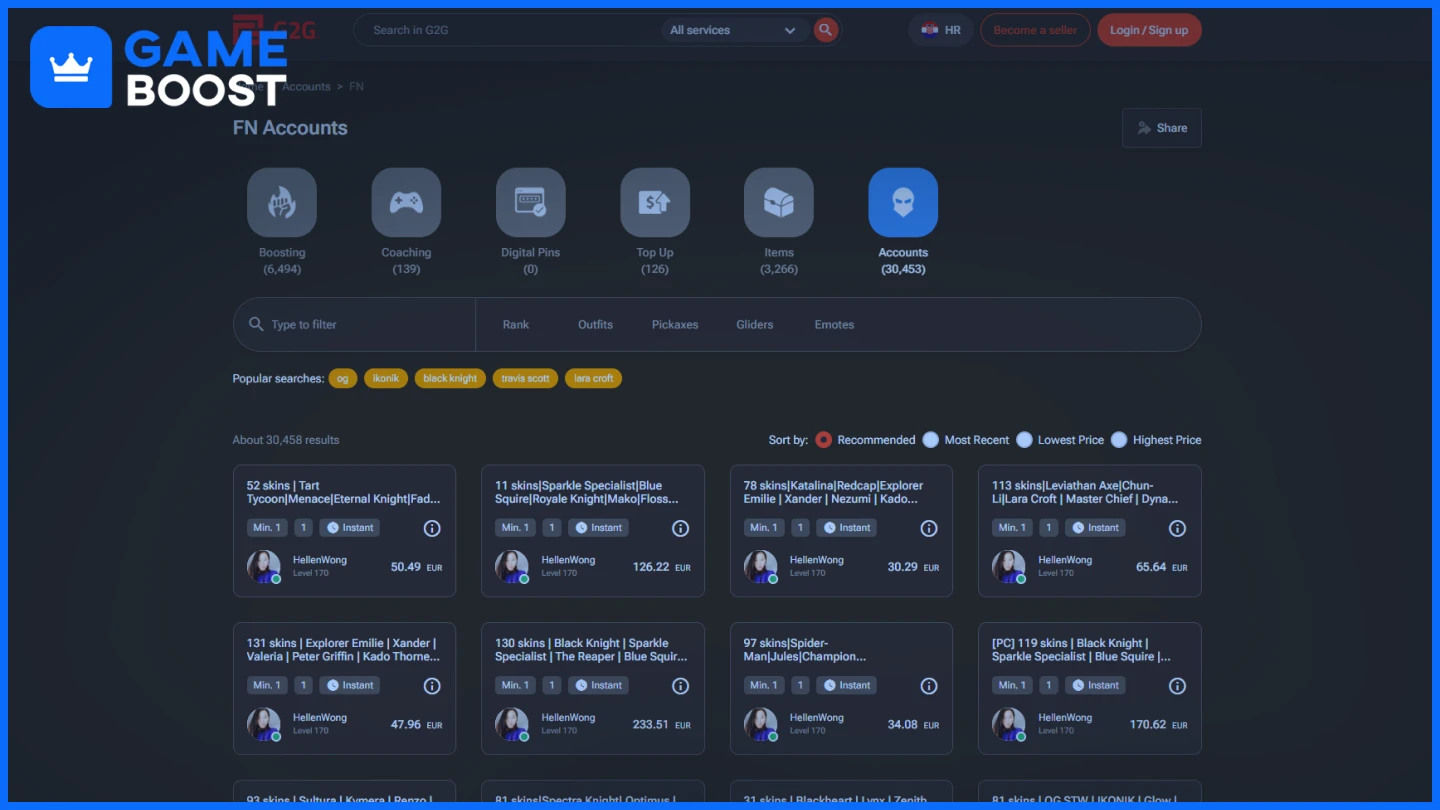The image size is (1440, 810).
Task: Select the Accounts category icon
Action: pyautogui.click(x=903, y=203)
